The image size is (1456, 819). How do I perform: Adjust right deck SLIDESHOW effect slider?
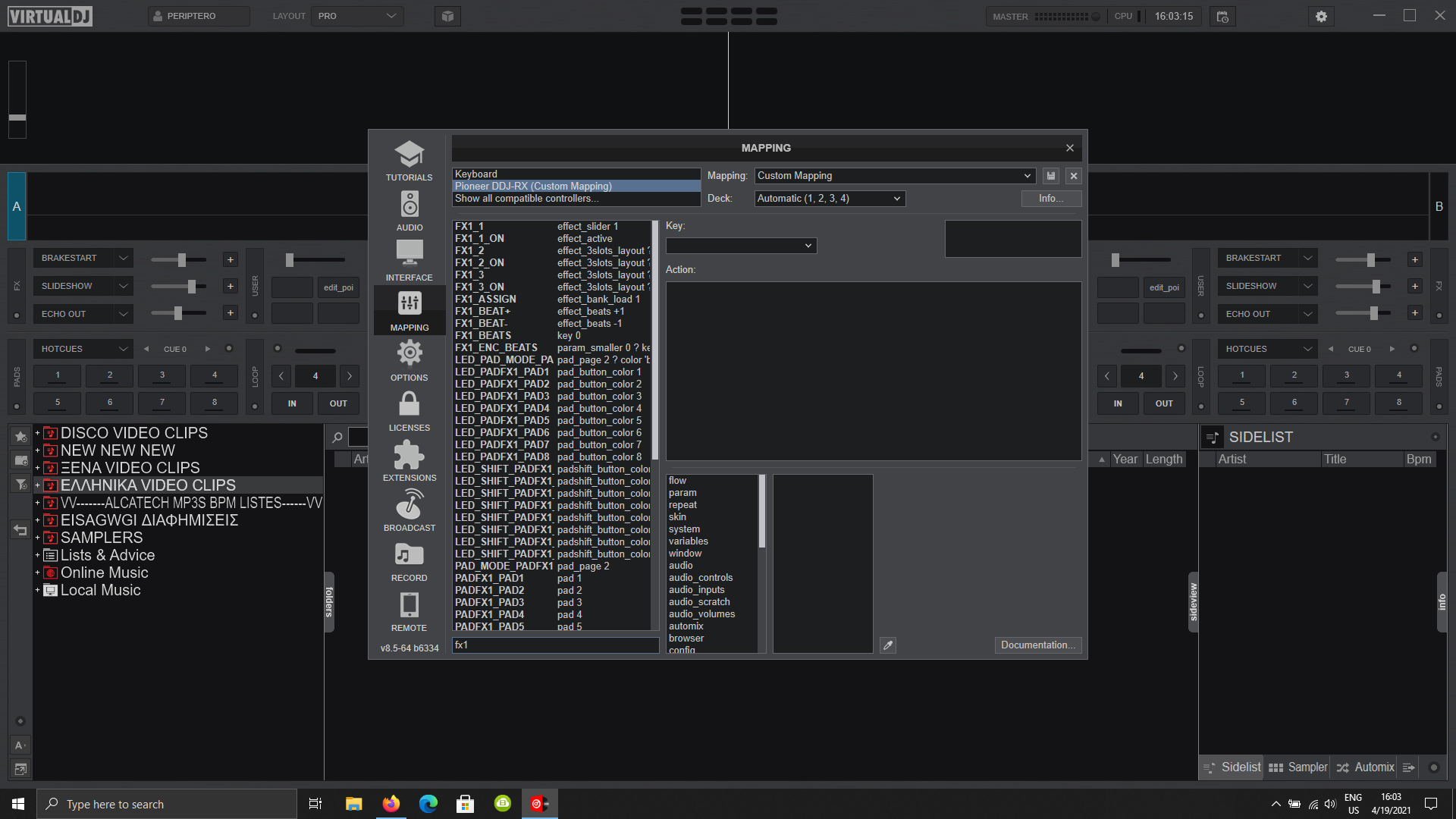coord(1363,287)
